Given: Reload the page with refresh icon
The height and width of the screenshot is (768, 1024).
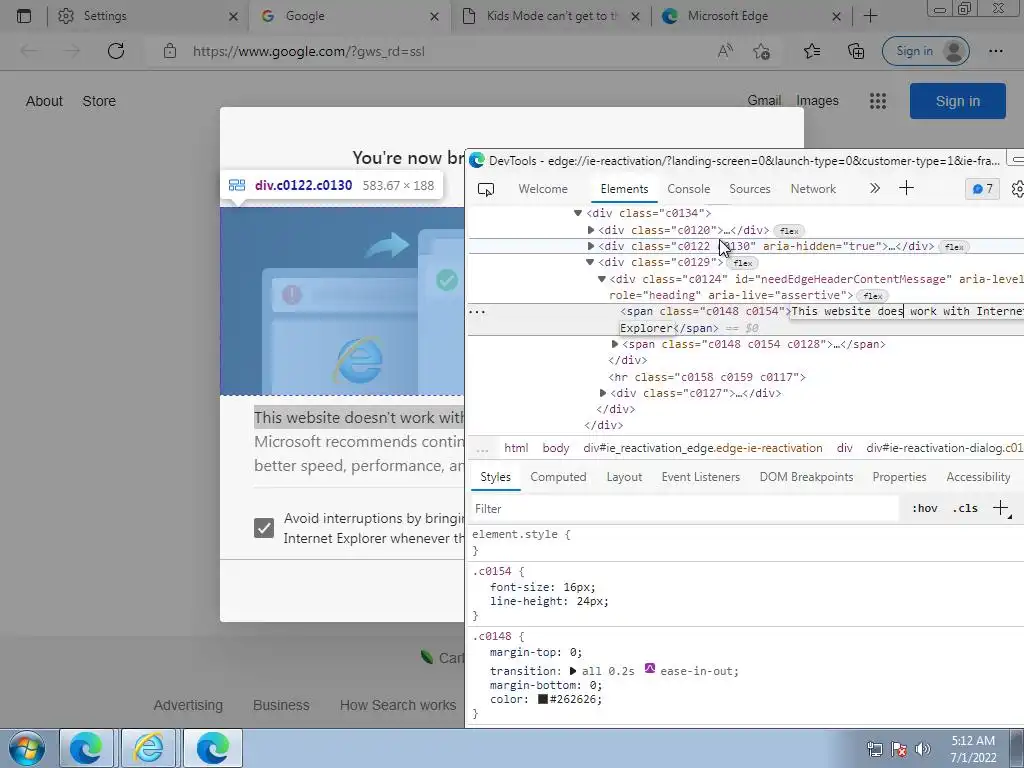Looking at the screenshot, I should point(116,51).
